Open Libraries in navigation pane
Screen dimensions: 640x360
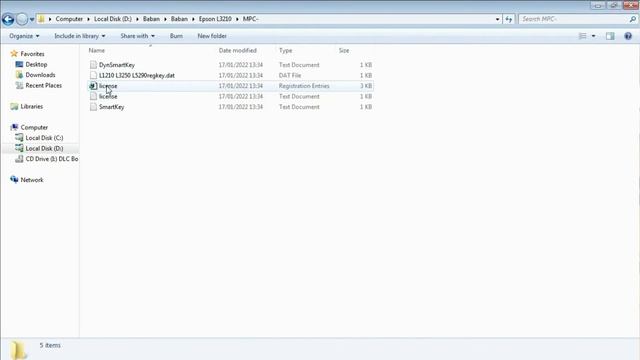tap(32, 107)
